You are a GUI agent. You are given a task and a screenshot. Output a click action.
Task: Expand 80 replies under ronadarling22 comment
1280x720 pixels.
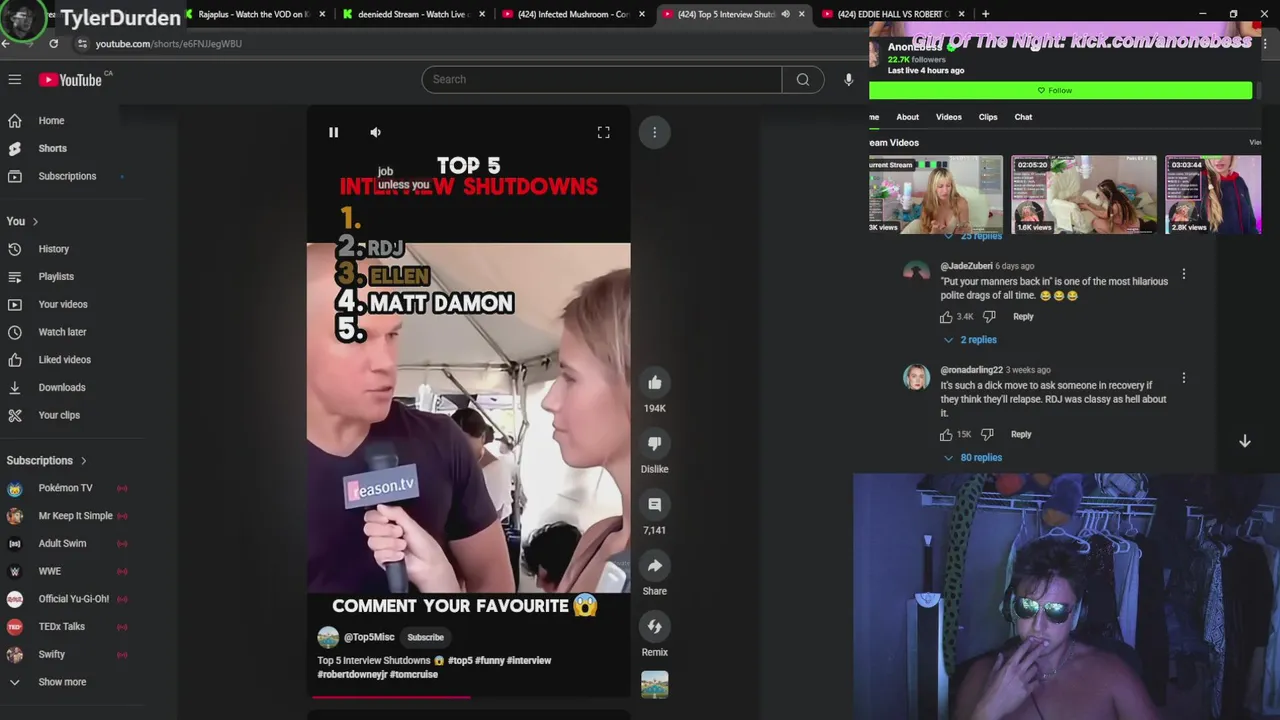[973, 458]
